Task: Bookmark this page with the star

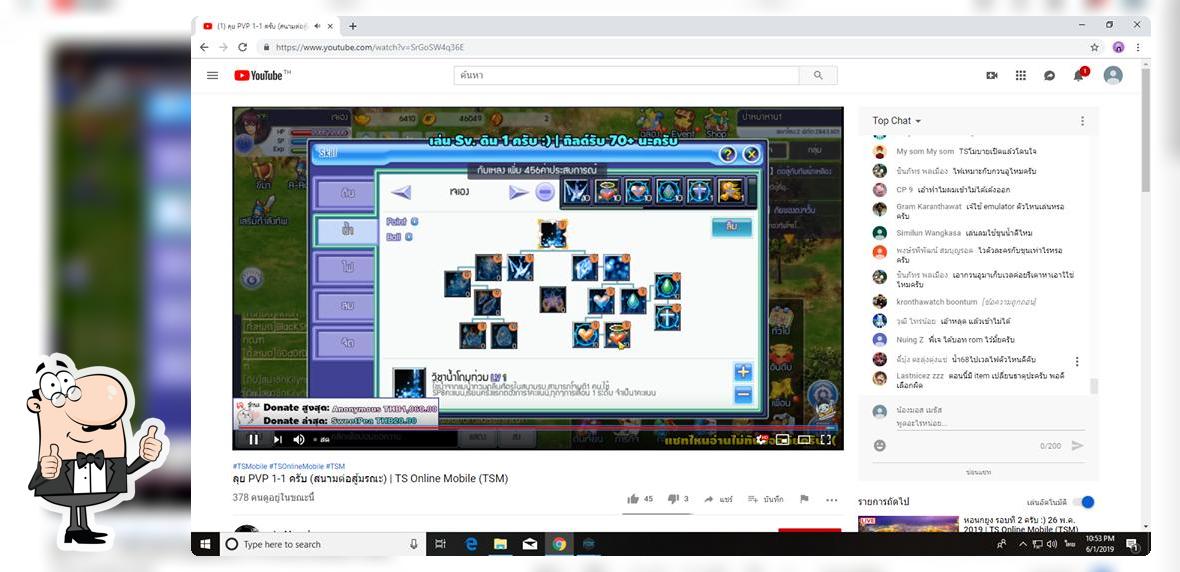Action: [1094, 47]
